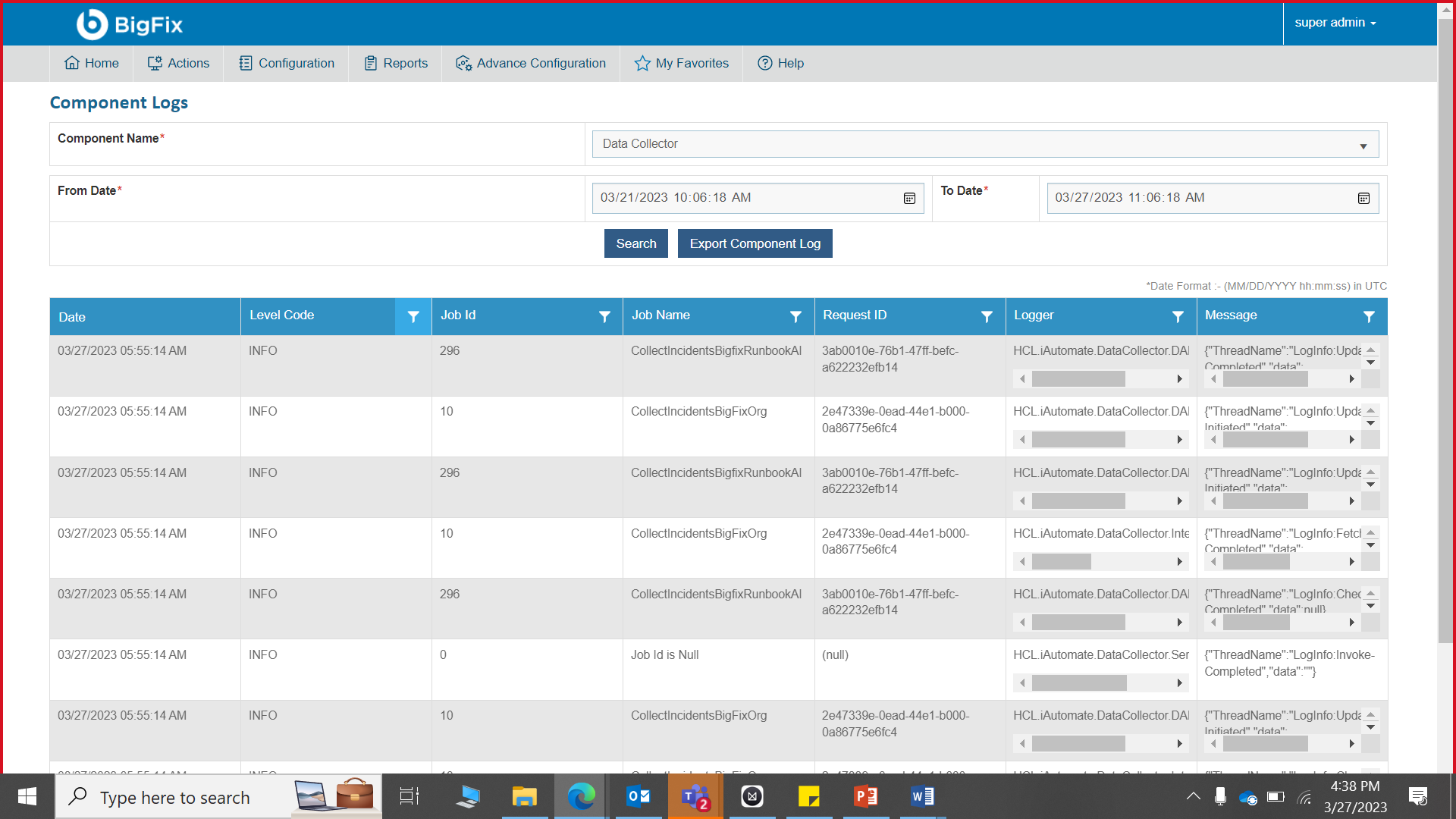Image resolution: width=1456 pixels, height=819 pixels.
Task: Open the Level Code column filter
Action: (413, 317)
